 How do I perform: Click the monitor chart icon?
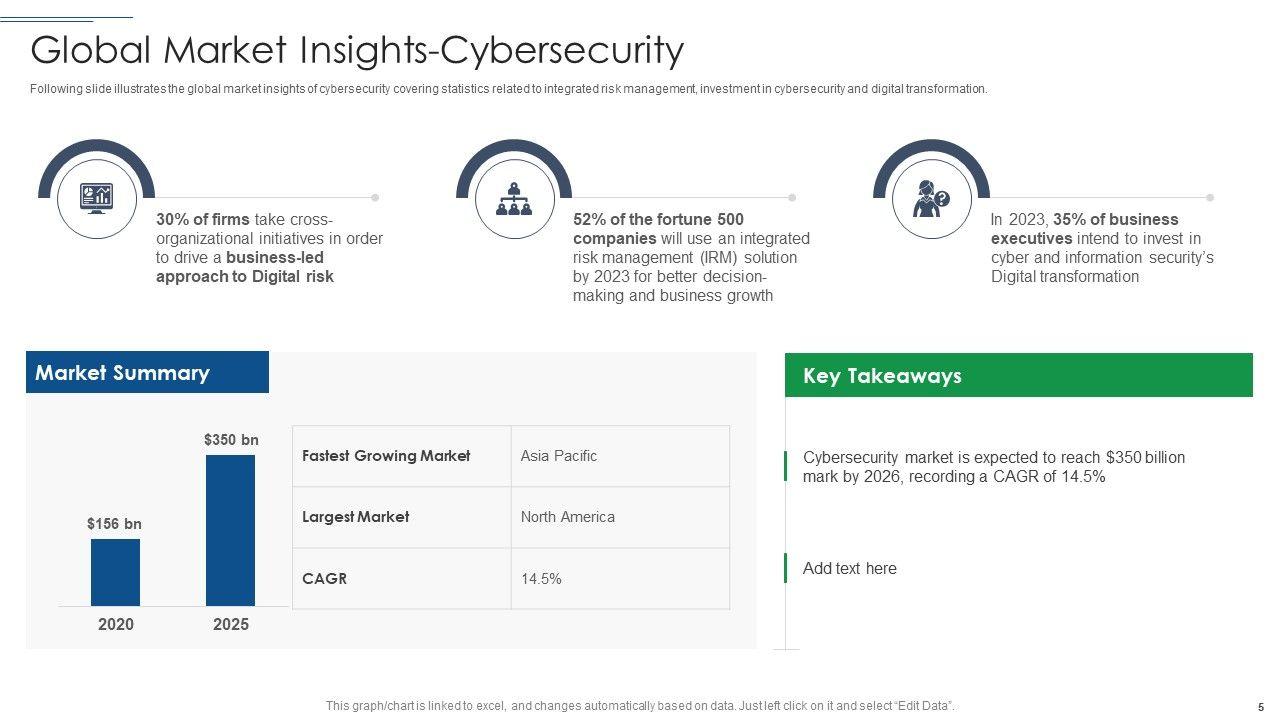[x=96, y=198]
